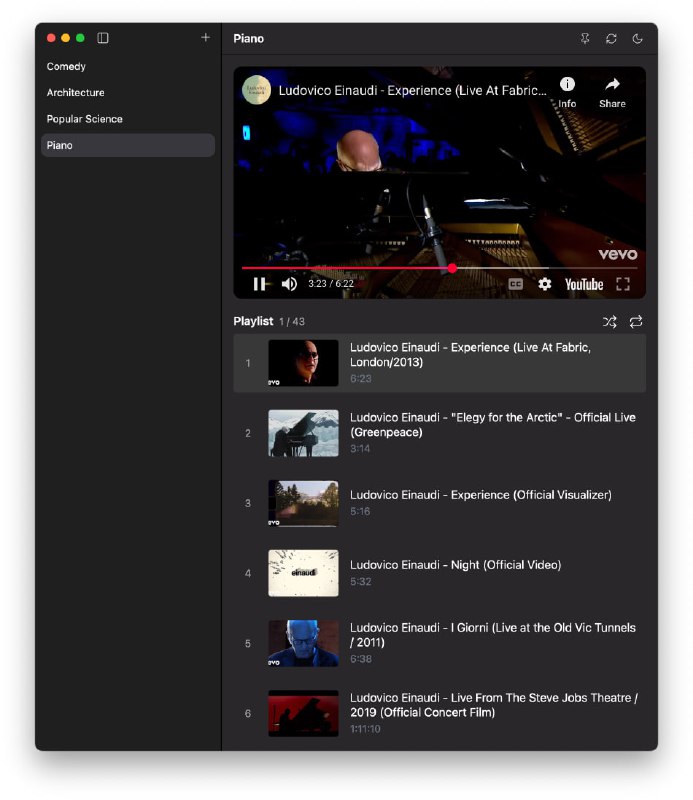
Task: Click the red progress bar scrubber
Action: click(452, 268)
